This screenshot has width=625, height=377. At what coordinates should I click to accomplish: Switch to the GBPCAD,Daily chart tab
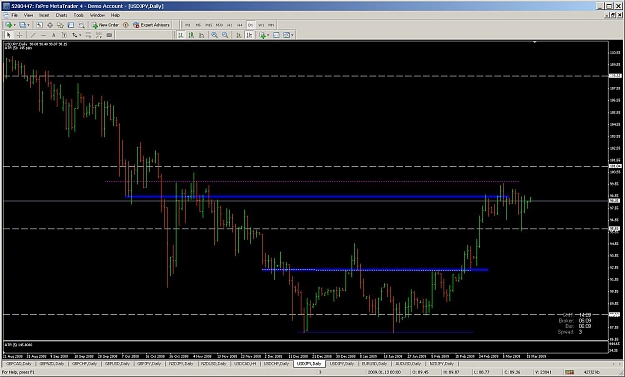pyautogui.click(x=18, y=364)
